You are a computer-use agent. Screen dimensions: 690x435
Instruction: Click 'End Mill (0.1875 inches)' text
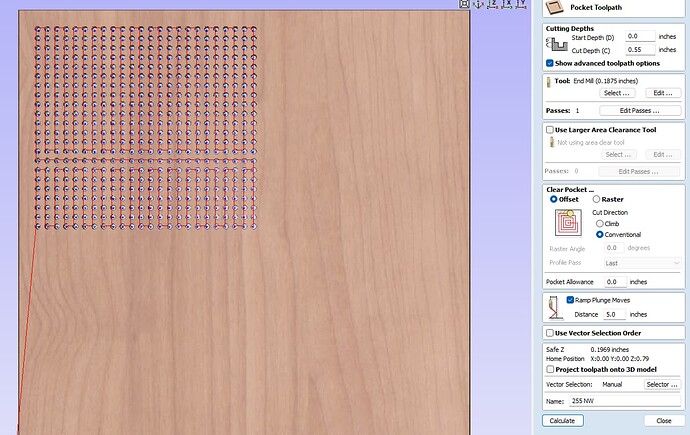tap(606, 81)
